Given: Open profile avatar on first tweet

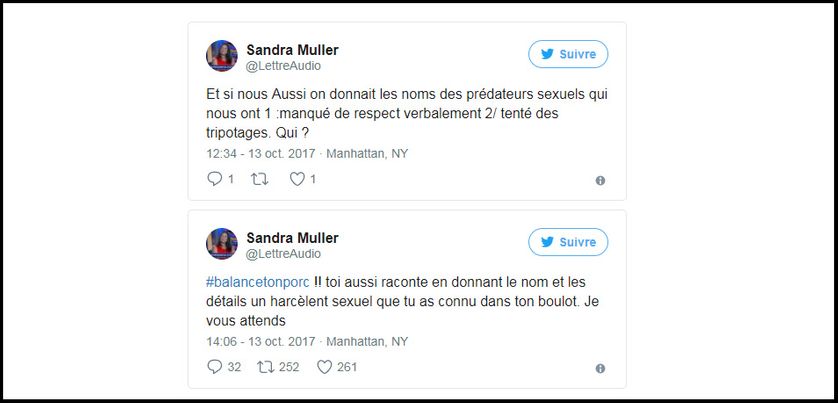Looking at the screenshot, I should tap(222, 56).
